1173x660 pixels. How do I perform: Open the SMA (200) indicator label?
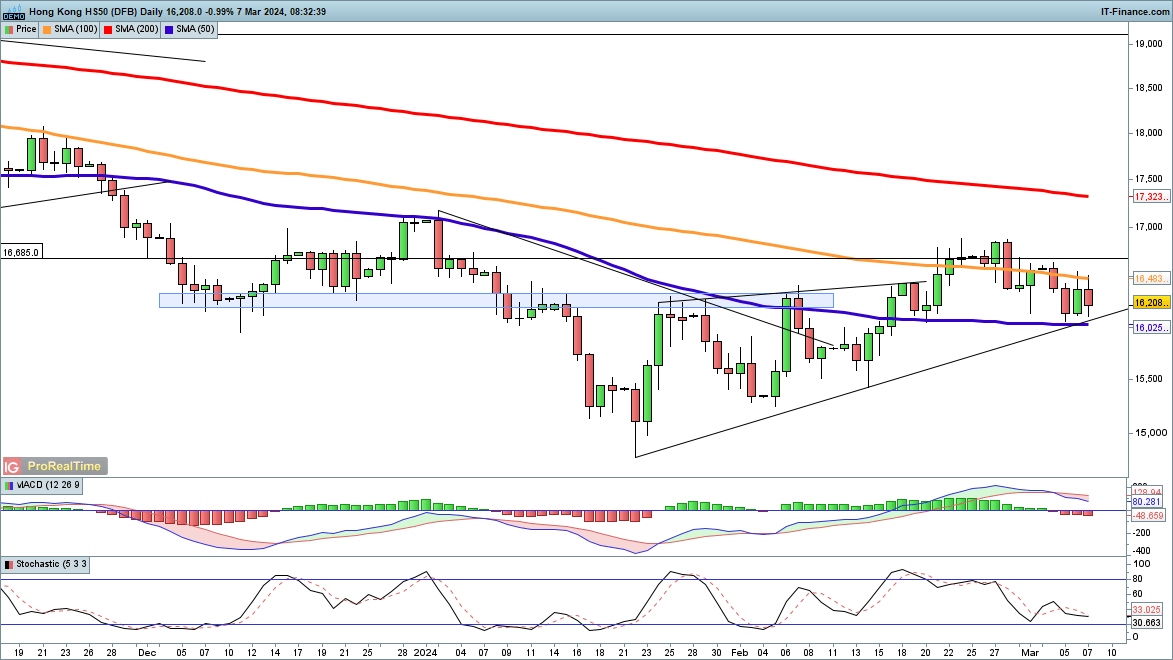[135, 29]
